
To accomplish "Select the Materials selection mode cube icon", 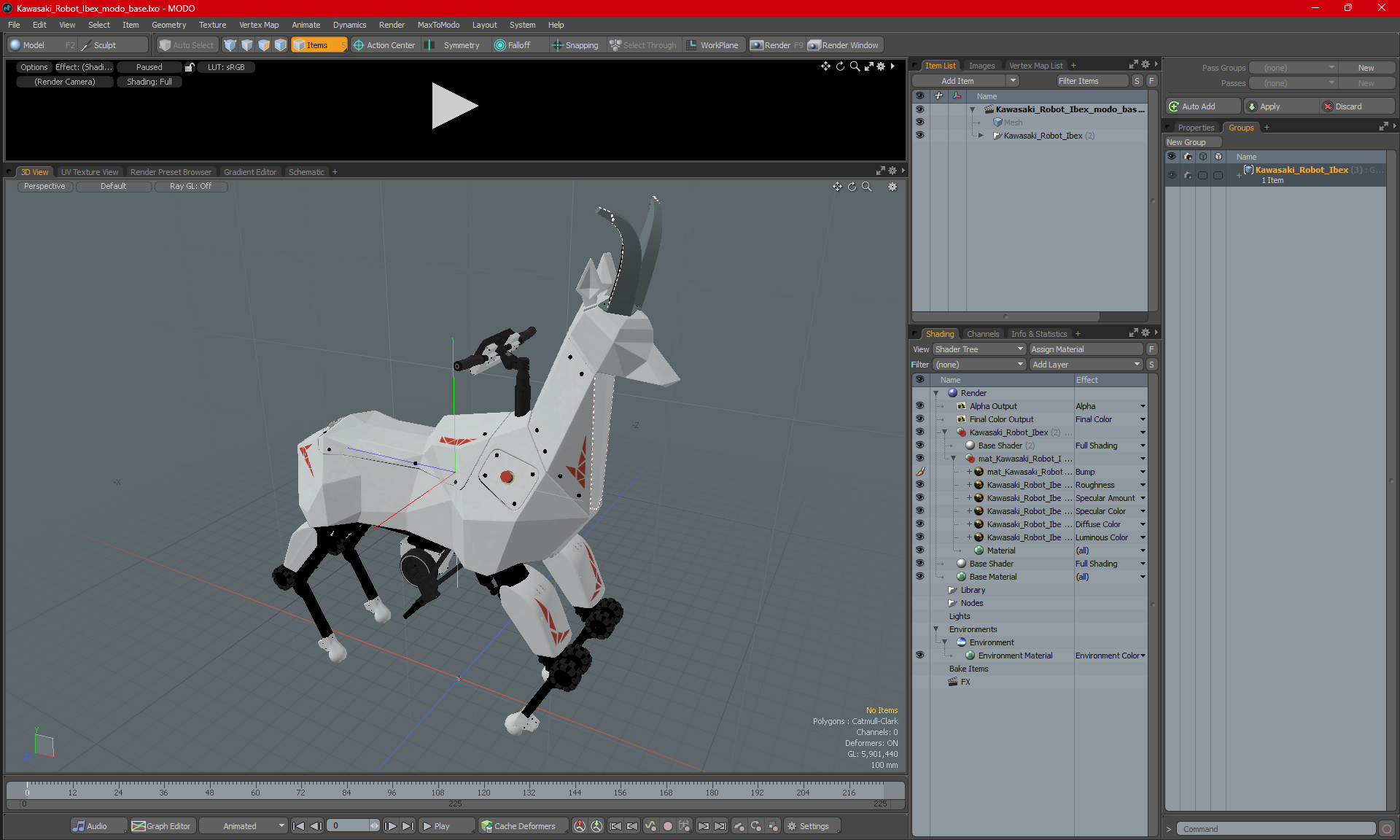I will pos(281,45).
